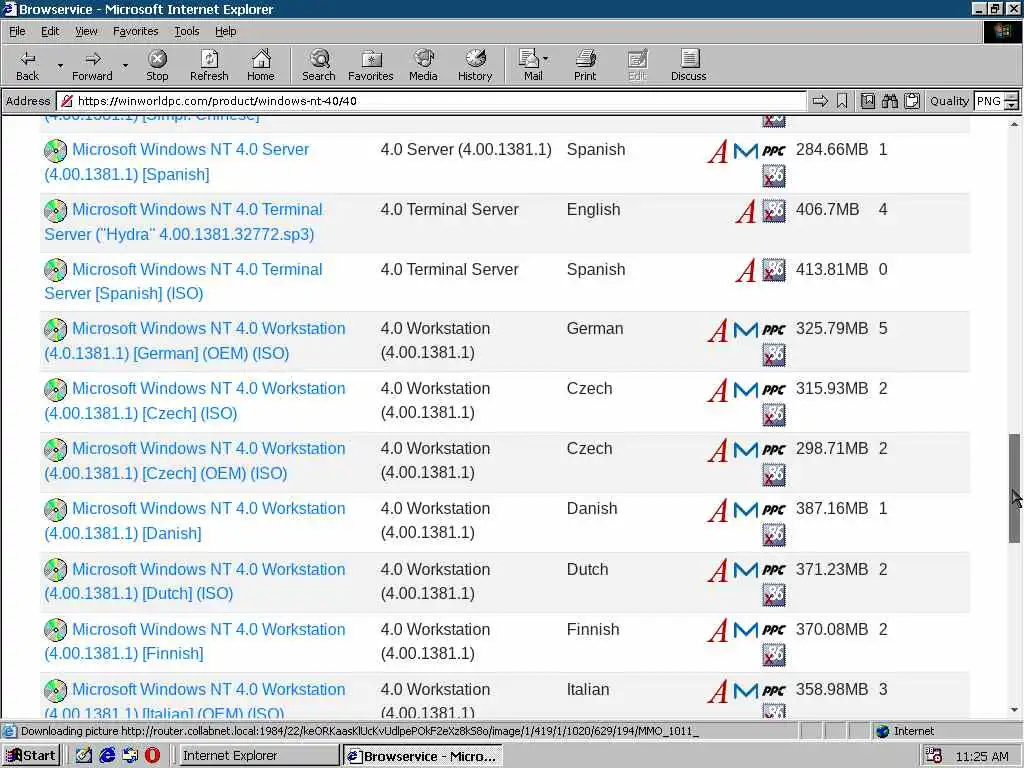1024x768 pixels.
Task: Open the Windows Start button
Action: pos(31,756)
